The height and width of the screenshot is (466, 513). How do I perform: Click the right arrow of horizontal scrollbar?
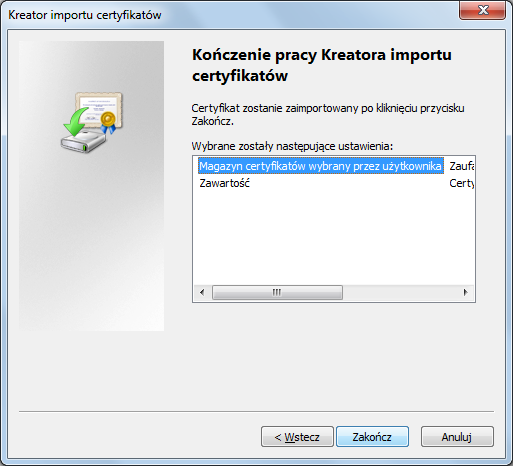pyautogui.click(x=466, y=292)
